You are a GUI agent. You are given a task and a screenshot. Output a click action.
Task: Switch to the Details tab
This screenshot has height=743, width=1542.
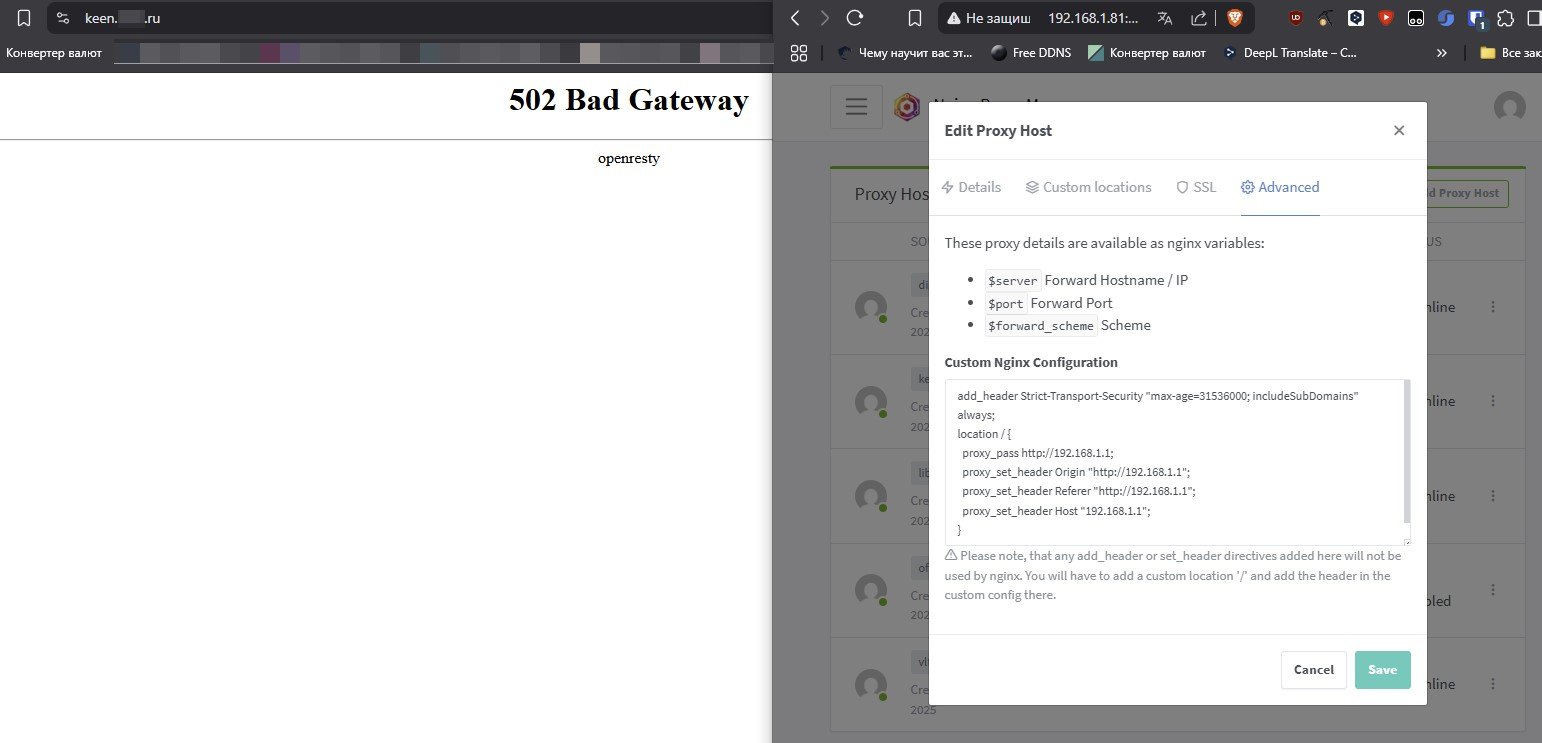coord(971,187)
